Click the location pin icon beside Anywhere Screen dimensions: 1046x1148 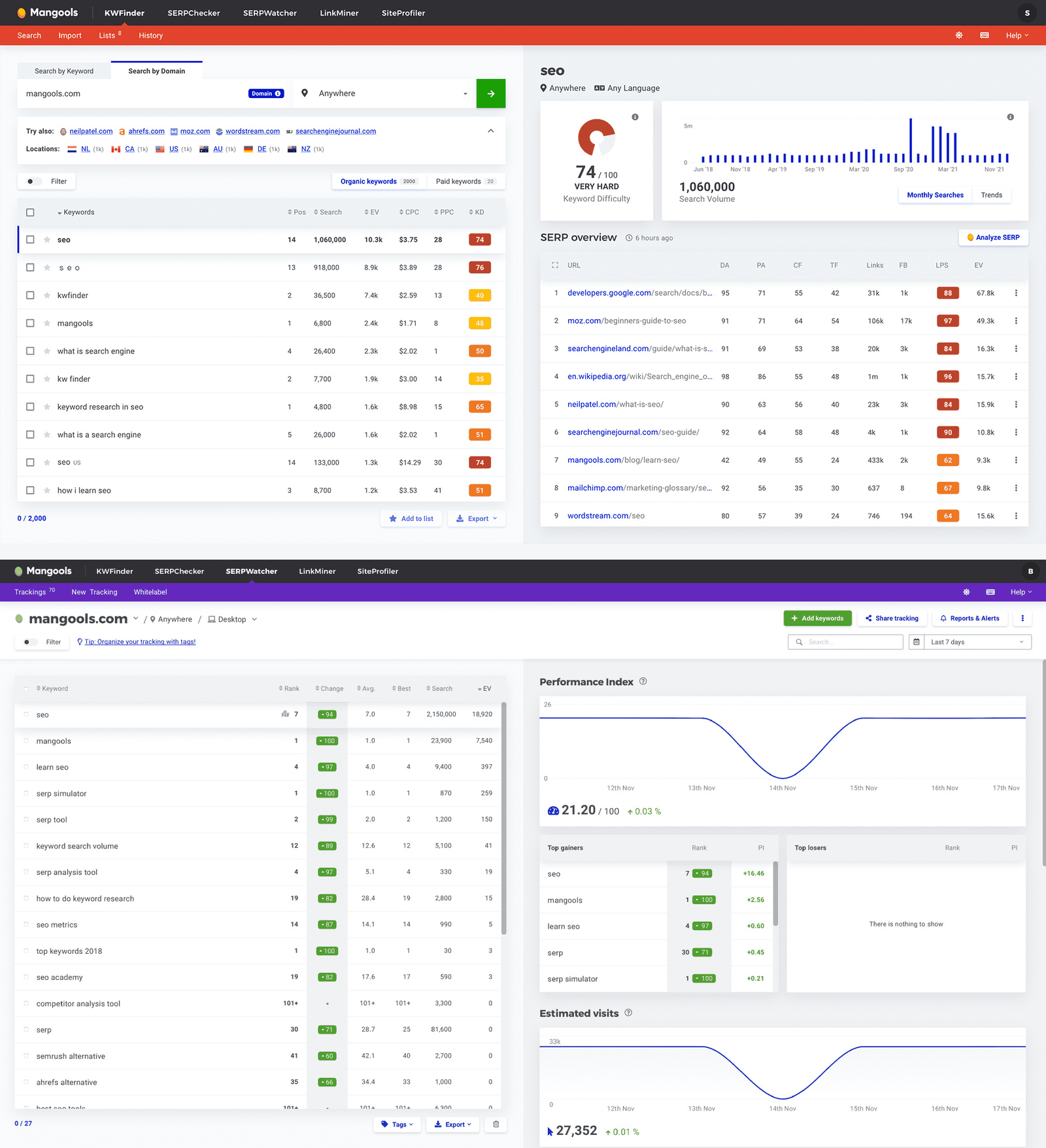305,93
